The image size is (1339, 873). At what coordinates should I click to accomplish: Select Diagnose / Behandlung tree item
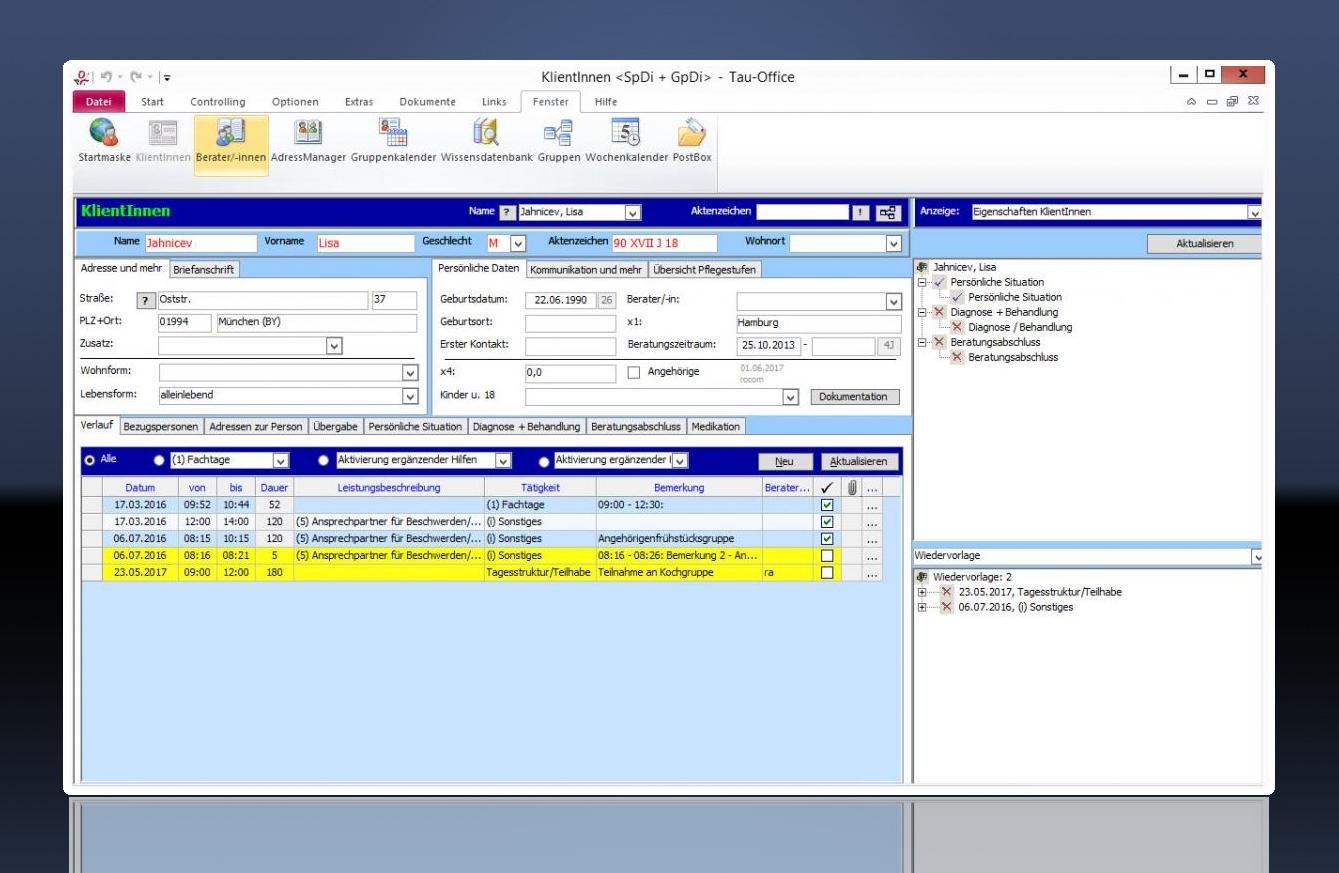tap(1019, 327)
